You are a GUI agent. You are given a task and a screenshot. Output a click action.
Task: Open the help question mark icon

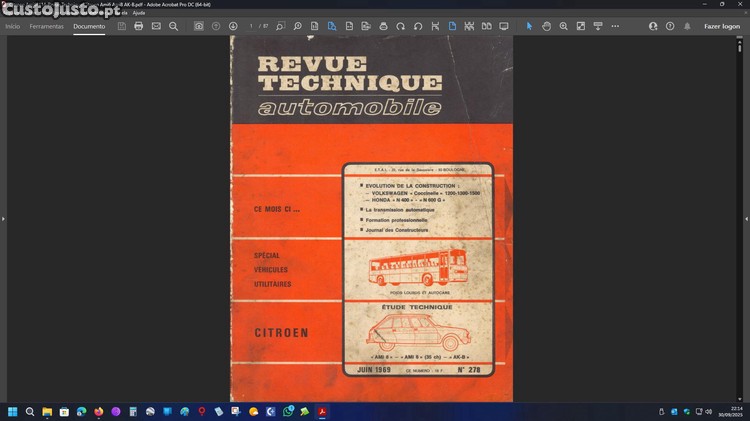[669, 26]
